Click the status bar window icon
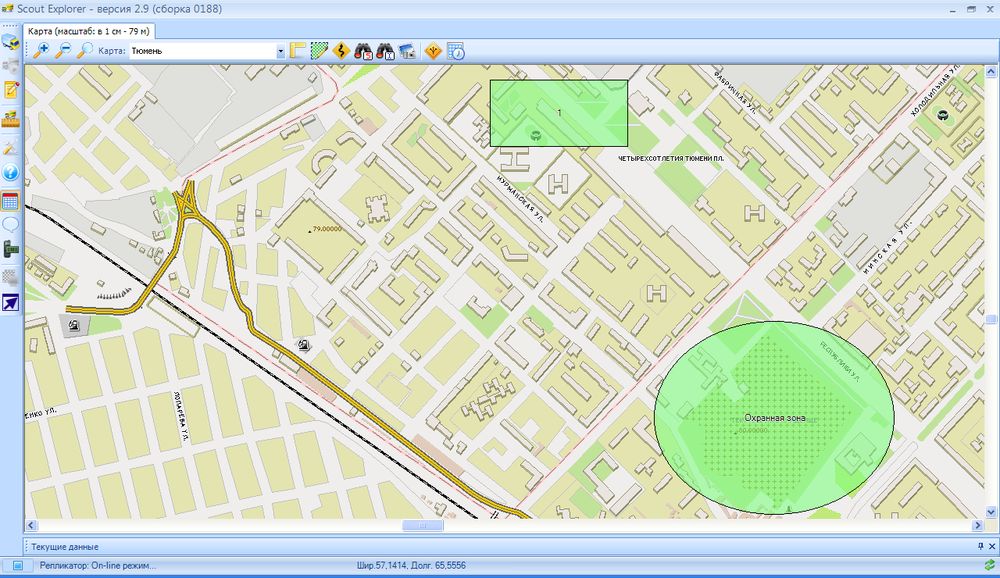1000x578 pixels. click(x=18, y=565)
